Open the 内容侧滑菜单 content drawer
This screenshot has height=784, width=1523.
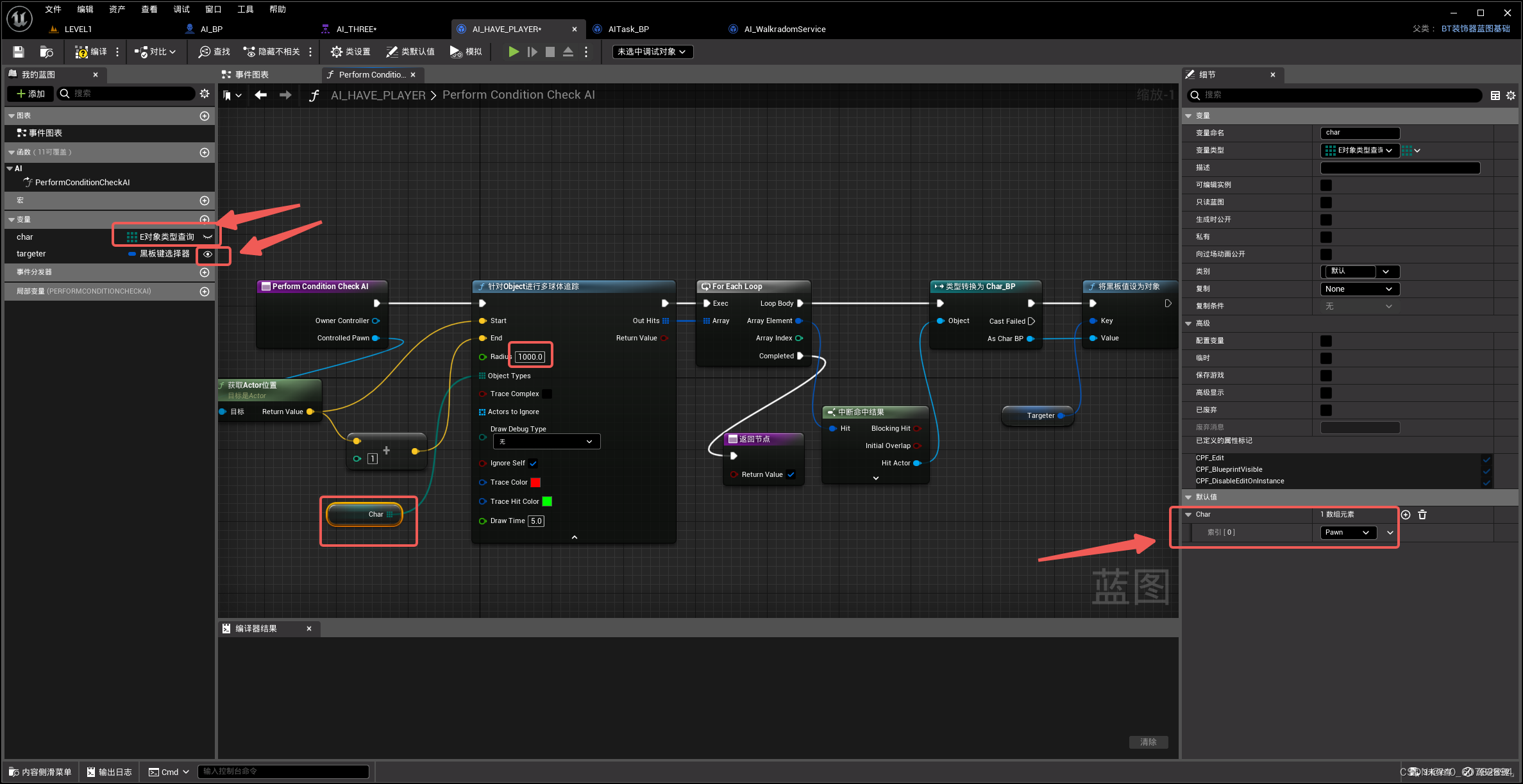pyautogui.click(x=38, y=772)
